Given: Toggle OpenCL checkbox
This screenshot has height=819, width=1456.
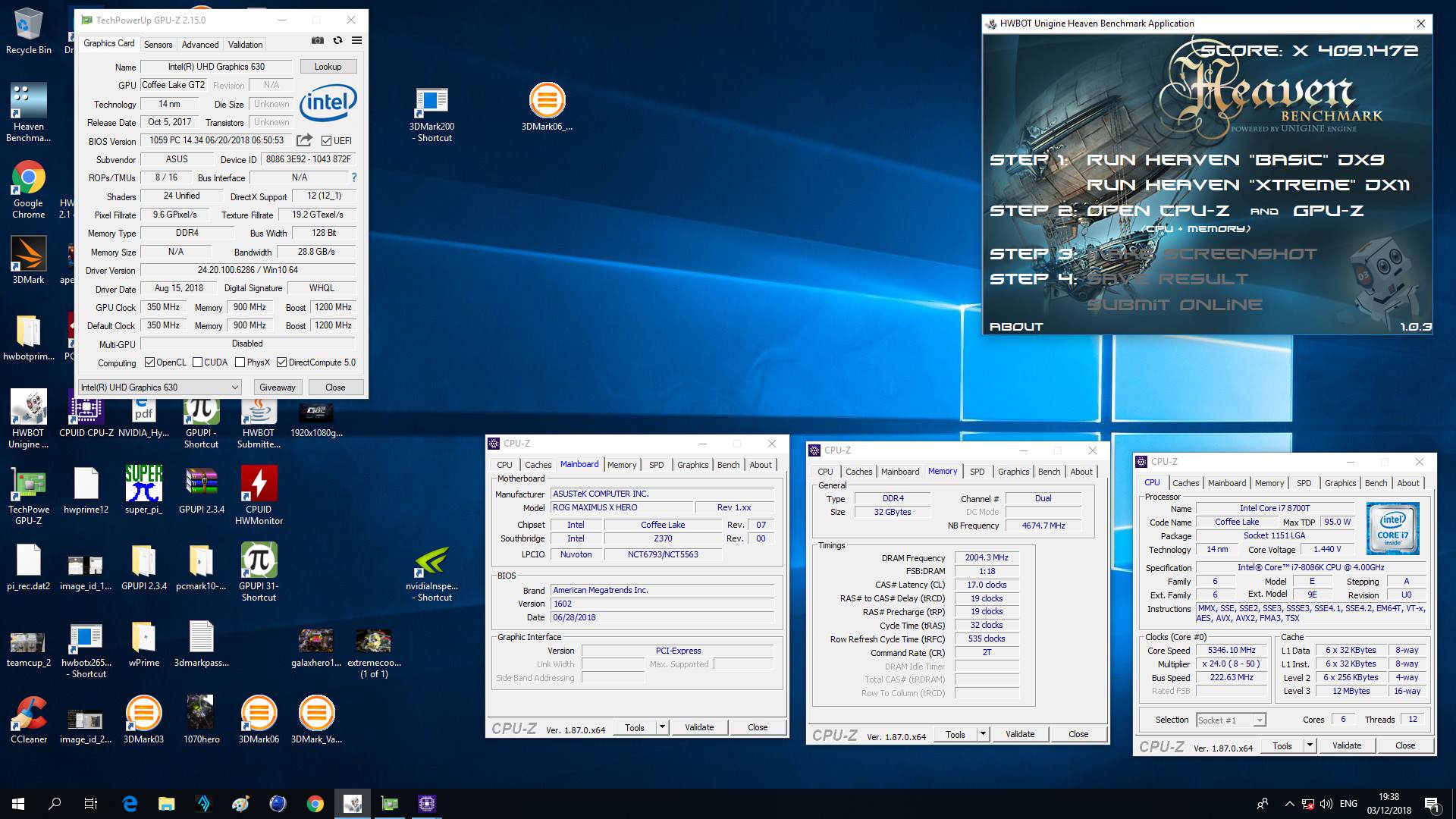Looking at the screenshot, I should [149, 362].
